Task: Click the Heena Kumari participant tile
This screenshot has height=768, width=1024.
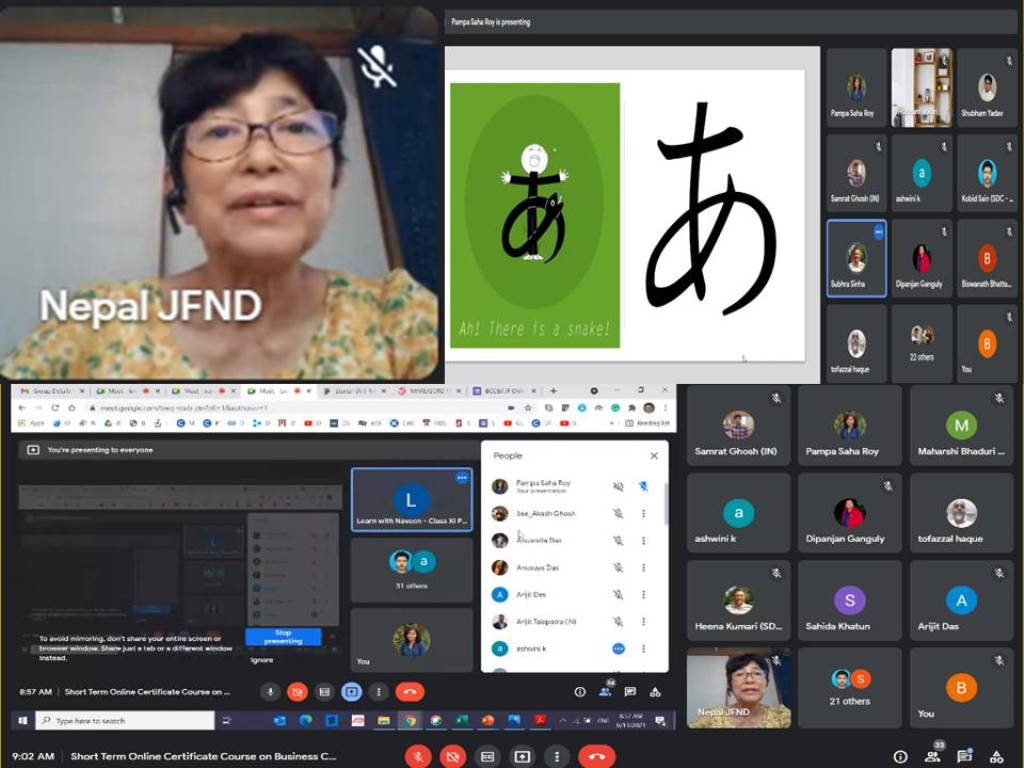Action: click(x=739, y=600)
